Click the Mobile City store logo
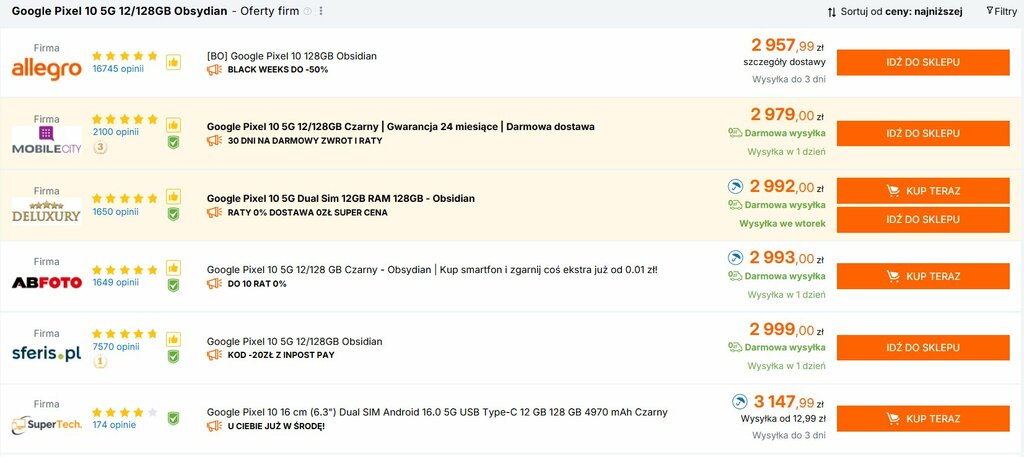This screenshot has height=457, width=1024. point(46,140)
